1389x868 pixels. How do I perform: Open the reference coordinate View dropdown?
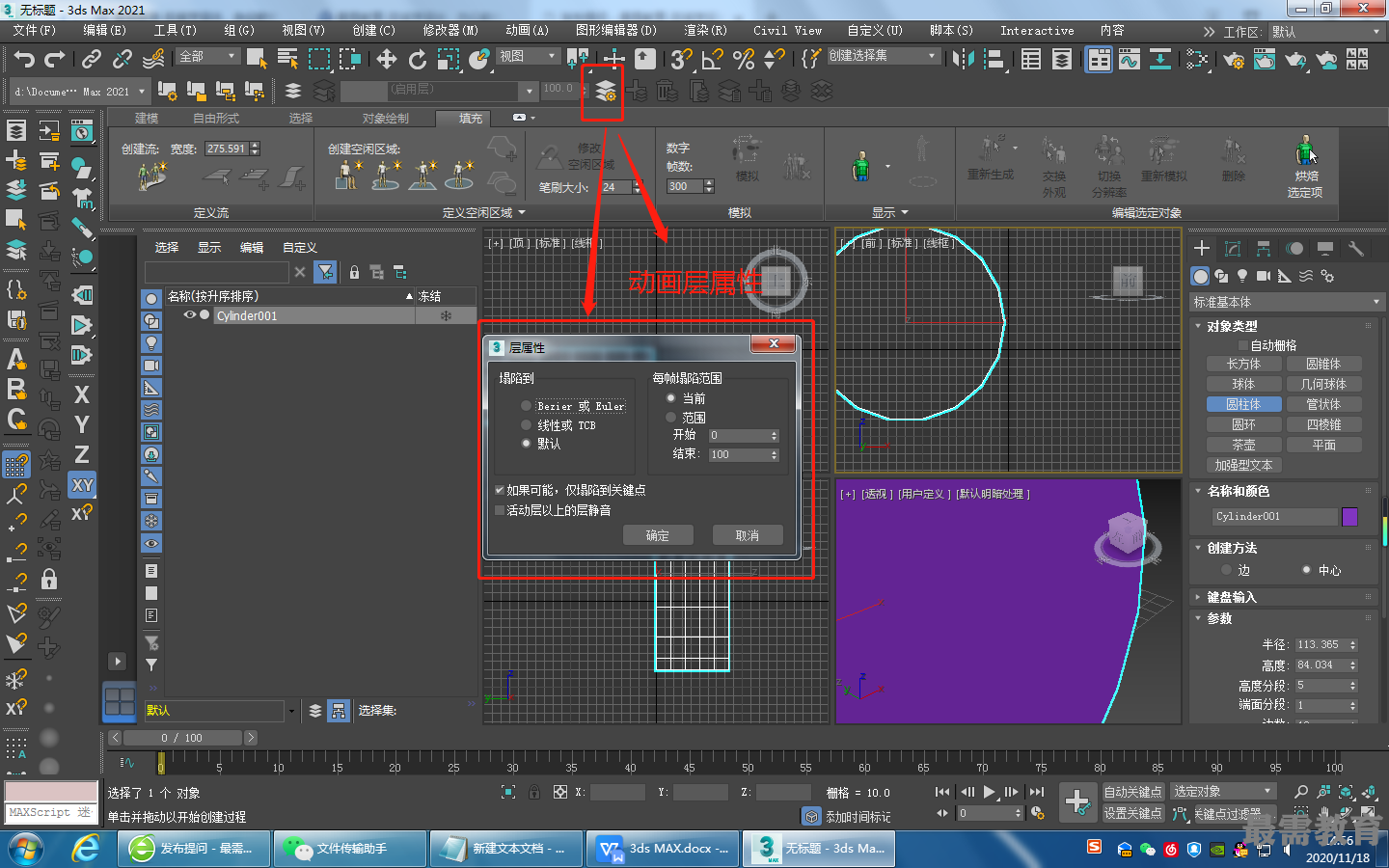(x=528, y=57)
